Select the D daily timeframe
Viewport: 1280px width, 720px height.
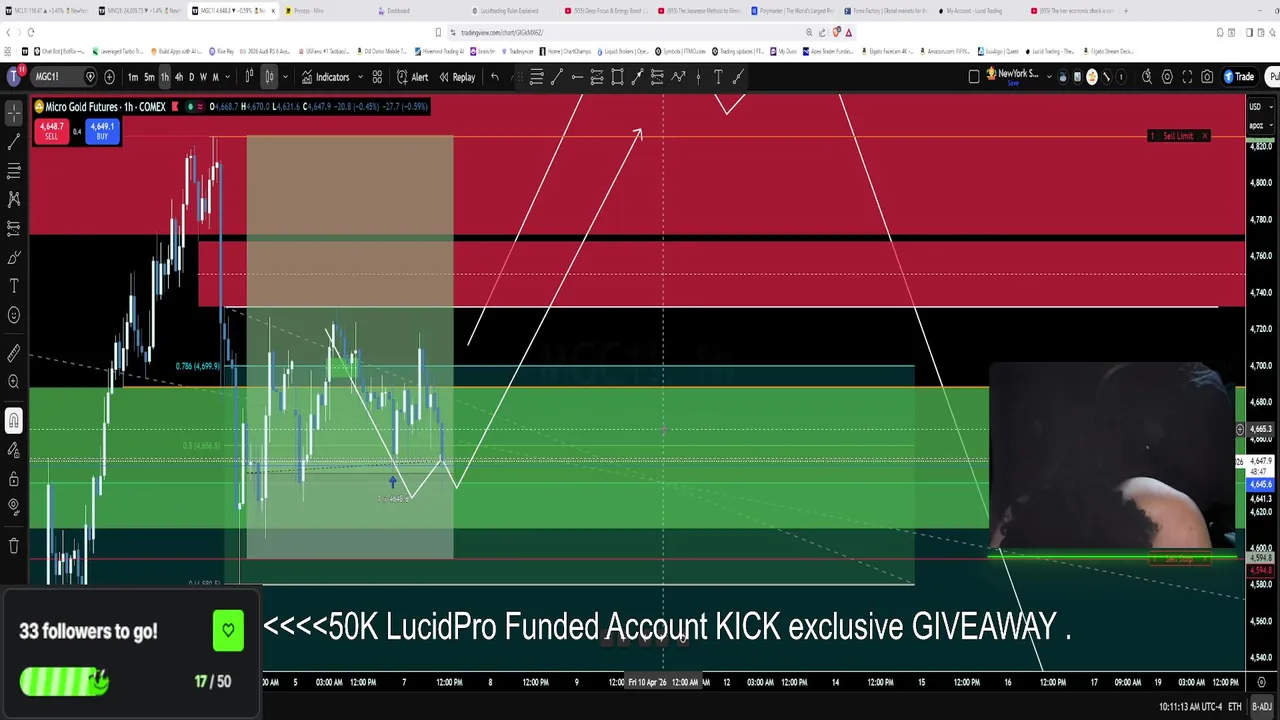(x=192, y=77)
